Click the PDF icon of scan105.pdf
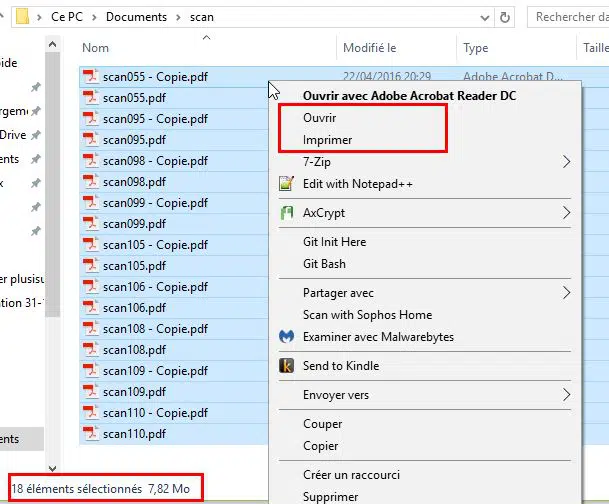 tap(91, 265)
